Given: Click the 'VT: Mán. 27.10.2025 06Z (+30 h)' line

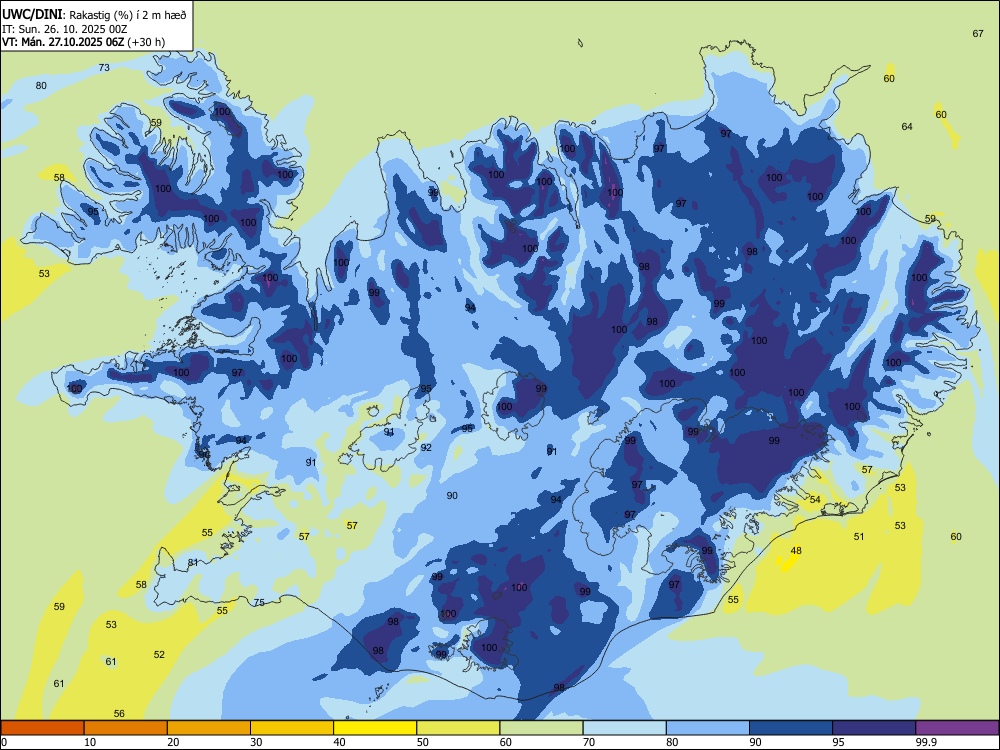Looking at the screenshot, I should 84,42.
